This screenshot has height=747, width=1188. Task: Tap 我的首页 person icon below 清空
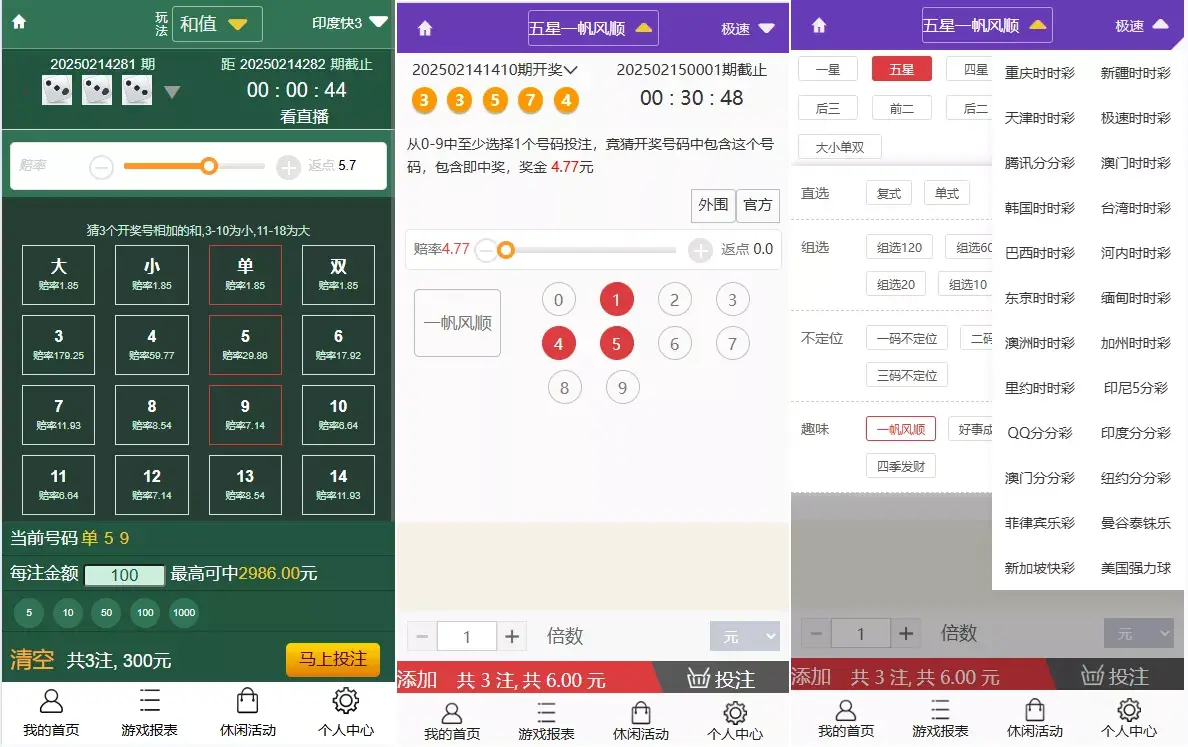point(51,701)
